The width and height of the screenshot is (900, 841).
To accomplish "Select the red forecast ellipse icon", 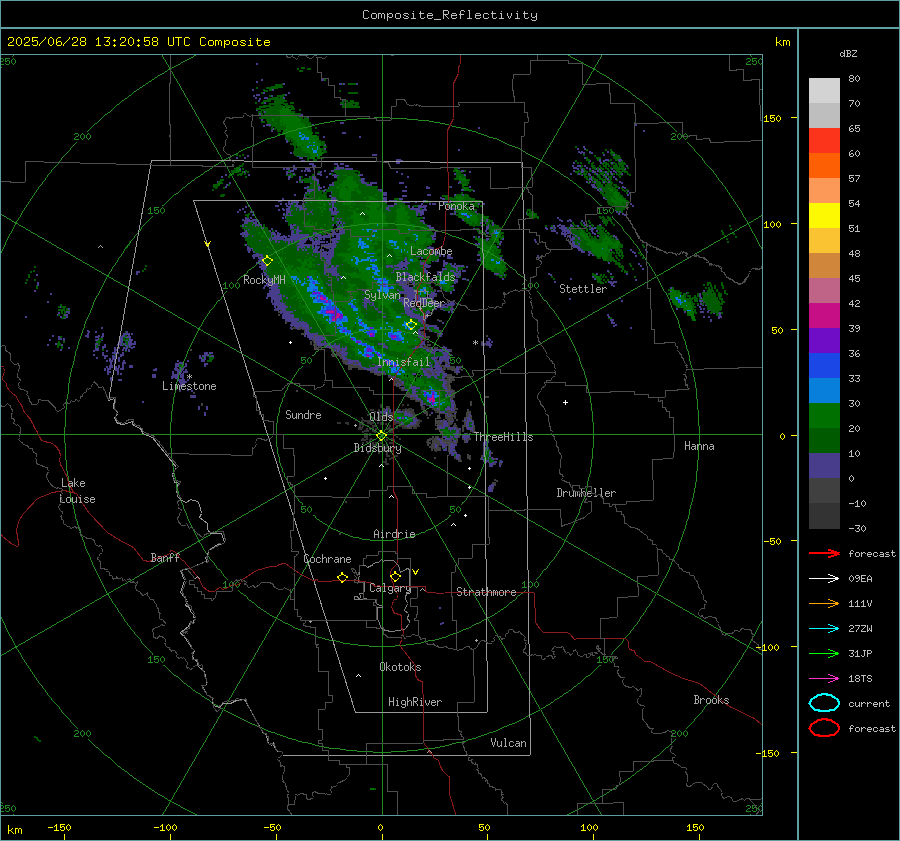I will (x=824, y=728).
